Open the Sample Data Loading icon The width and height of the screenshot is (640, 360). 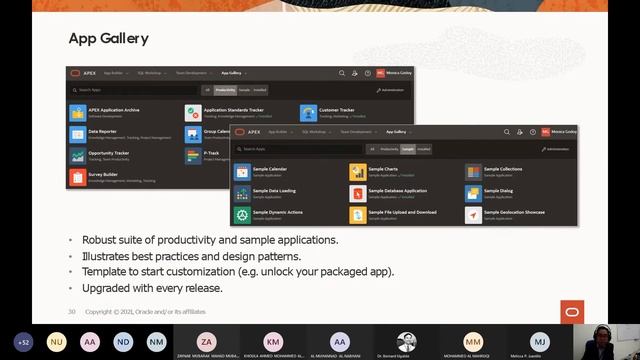point(242,194)
